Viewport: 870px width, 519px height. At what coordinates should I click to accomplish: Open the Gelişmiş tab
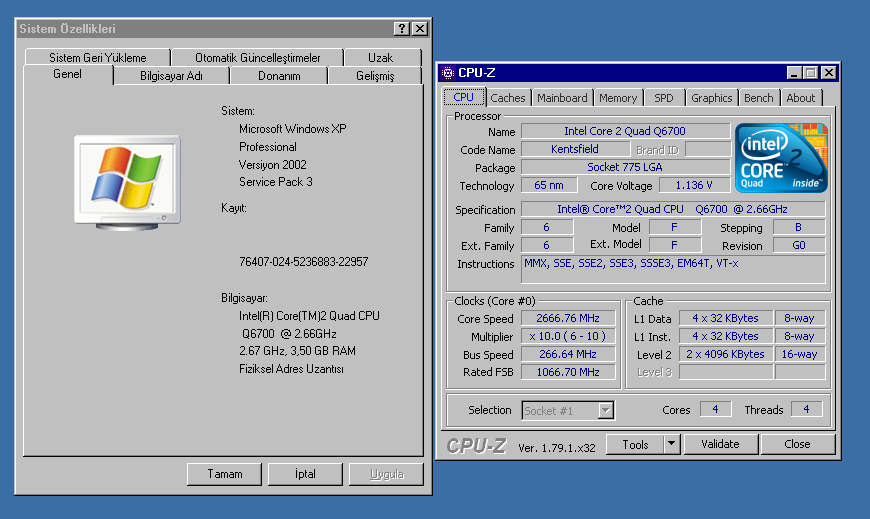(x=375, y=76)
